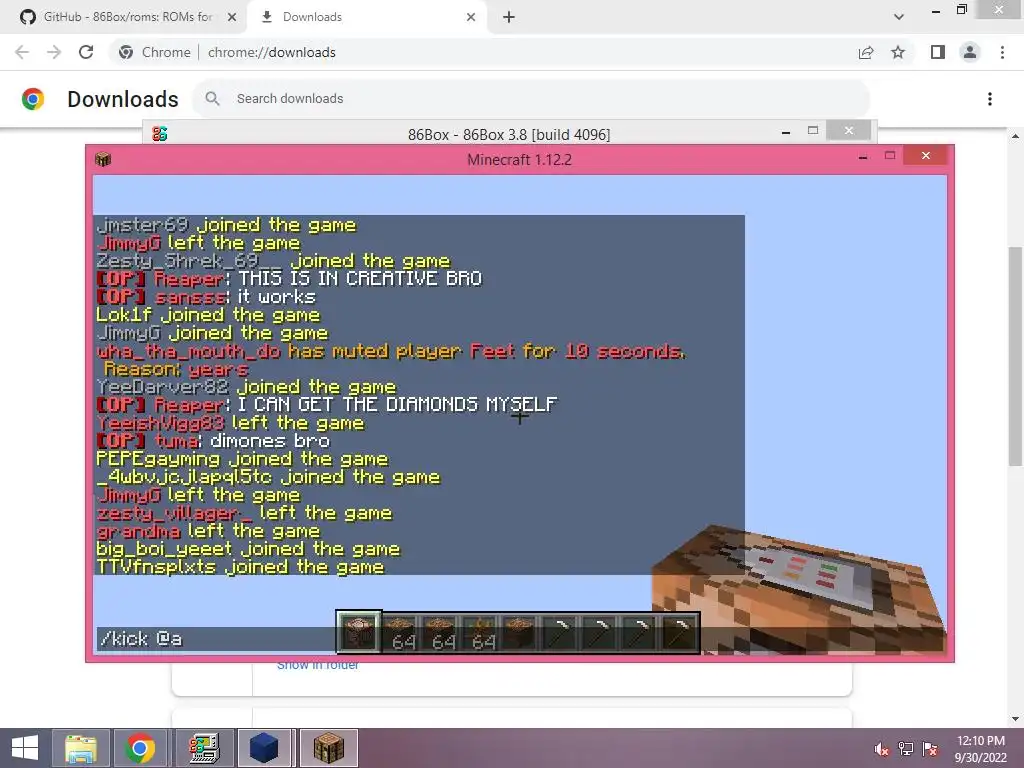
Task: Go back to the previous page
Action: [x=22, y=52]
